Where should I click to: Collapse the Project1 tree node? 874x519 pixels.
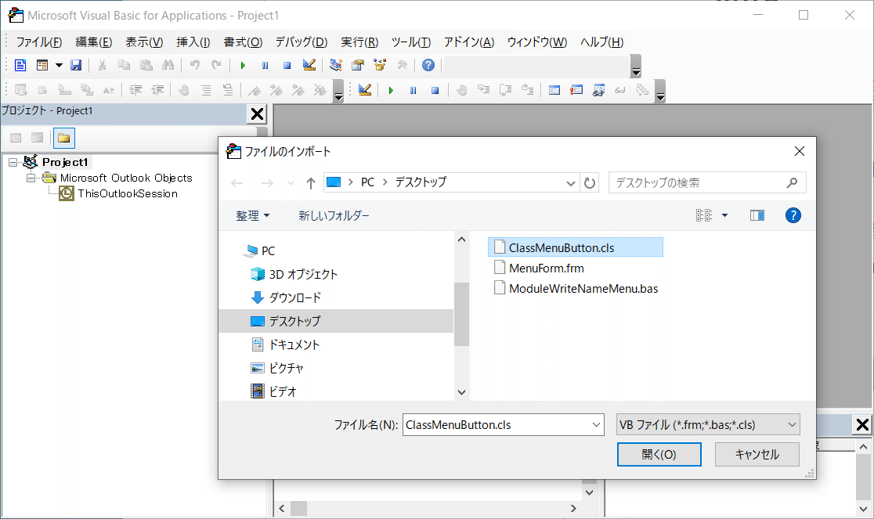[13, 162]
